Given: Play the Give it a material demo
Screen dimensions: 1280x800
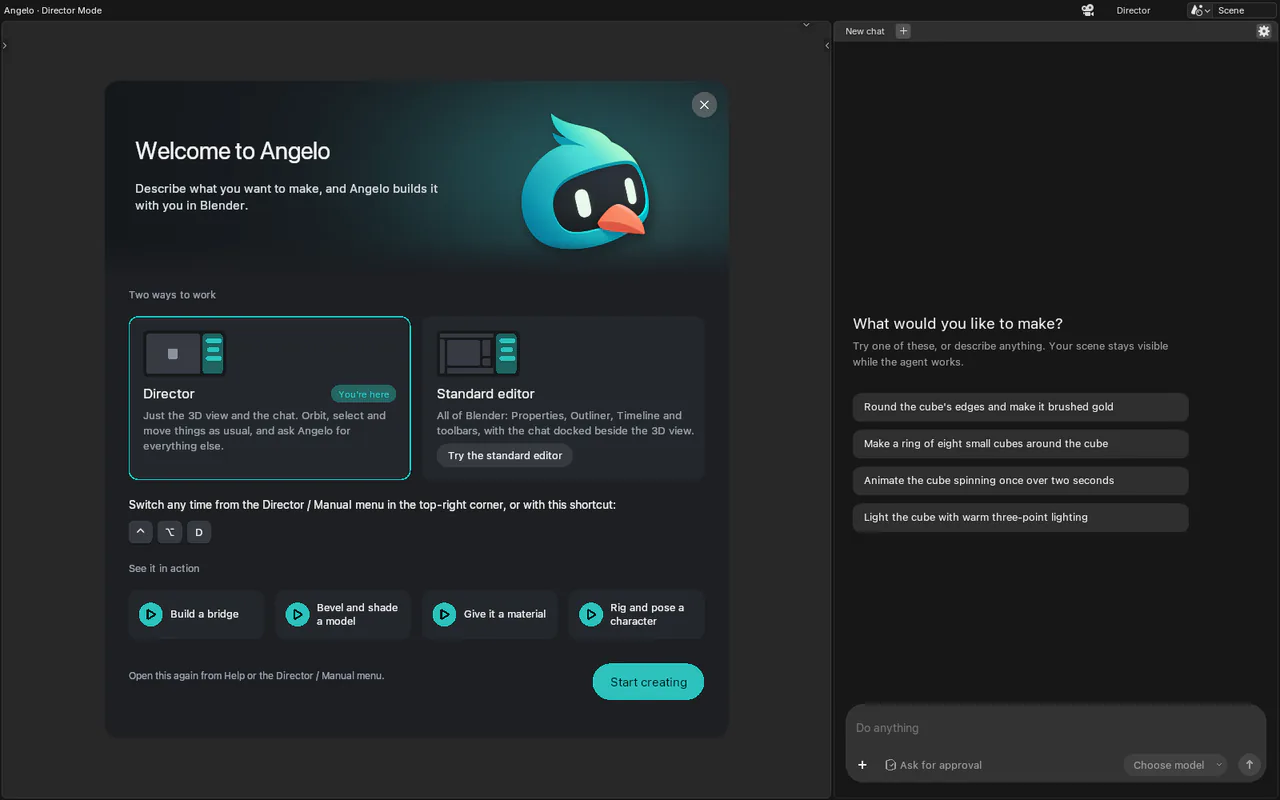Looking at the screenshot, I should tap(490, 614).
